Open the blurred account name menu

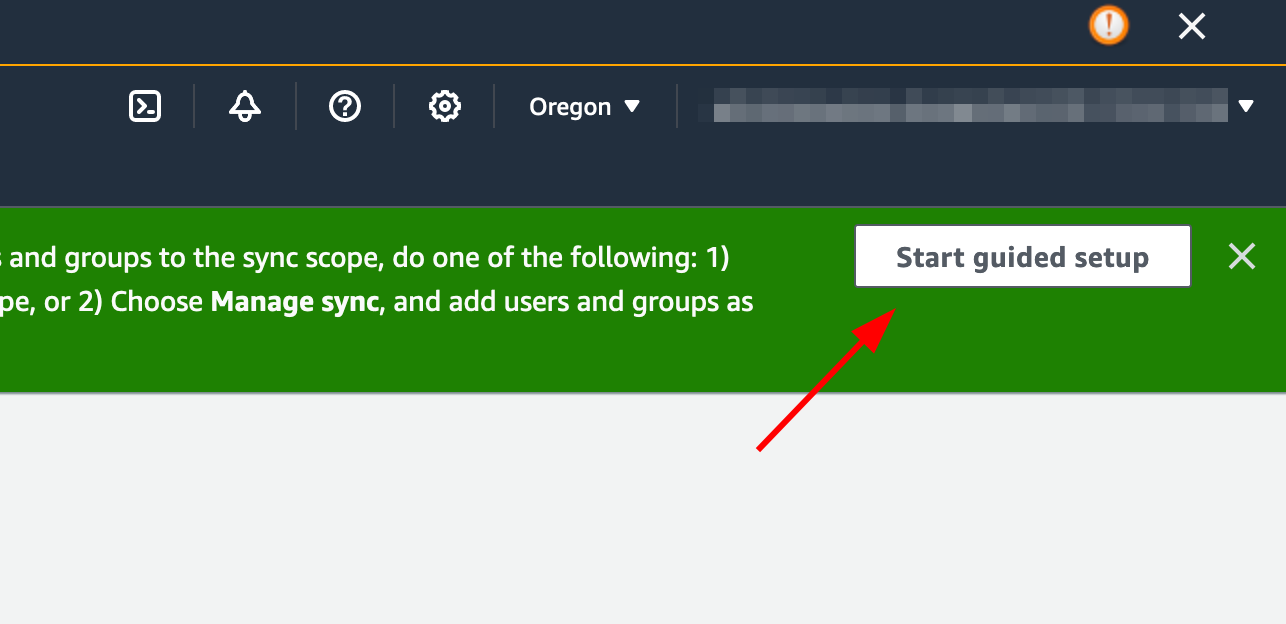(968, 105)
